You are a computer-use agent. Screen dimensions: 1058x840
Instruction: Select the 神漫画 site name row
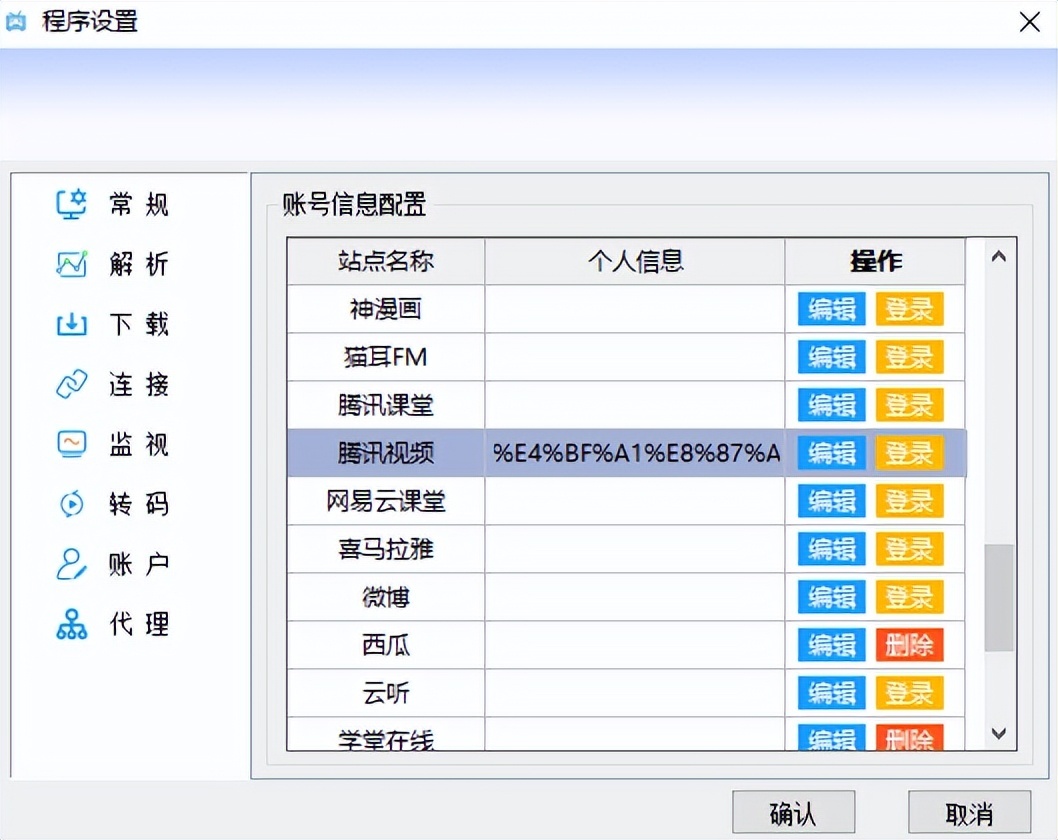click(x=386, y=309)
